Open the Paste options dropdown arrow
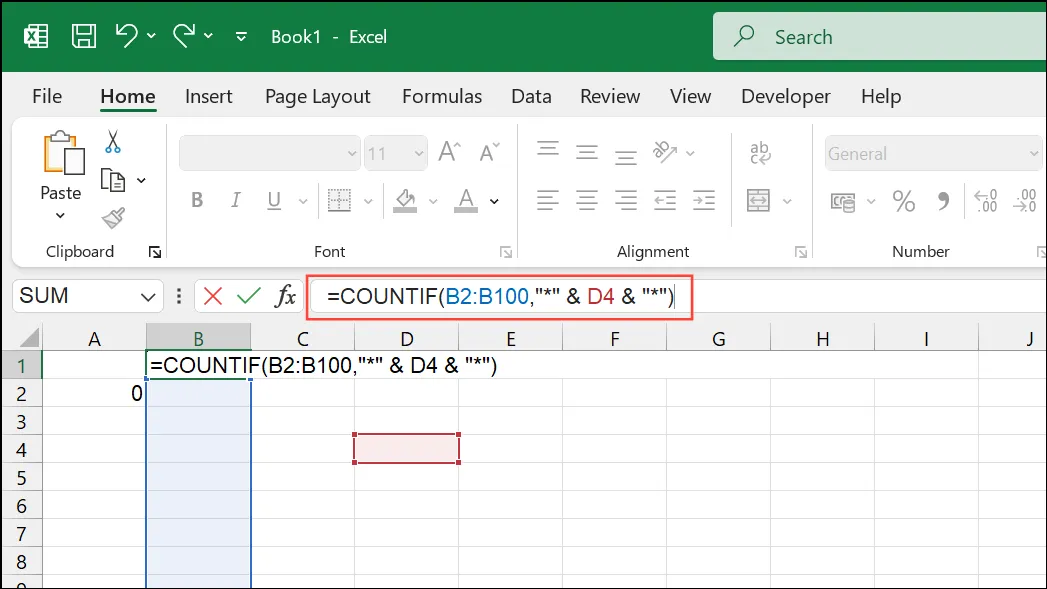Image resolution: width=1047 pixels, height=589 pixels. click(60, 216)
